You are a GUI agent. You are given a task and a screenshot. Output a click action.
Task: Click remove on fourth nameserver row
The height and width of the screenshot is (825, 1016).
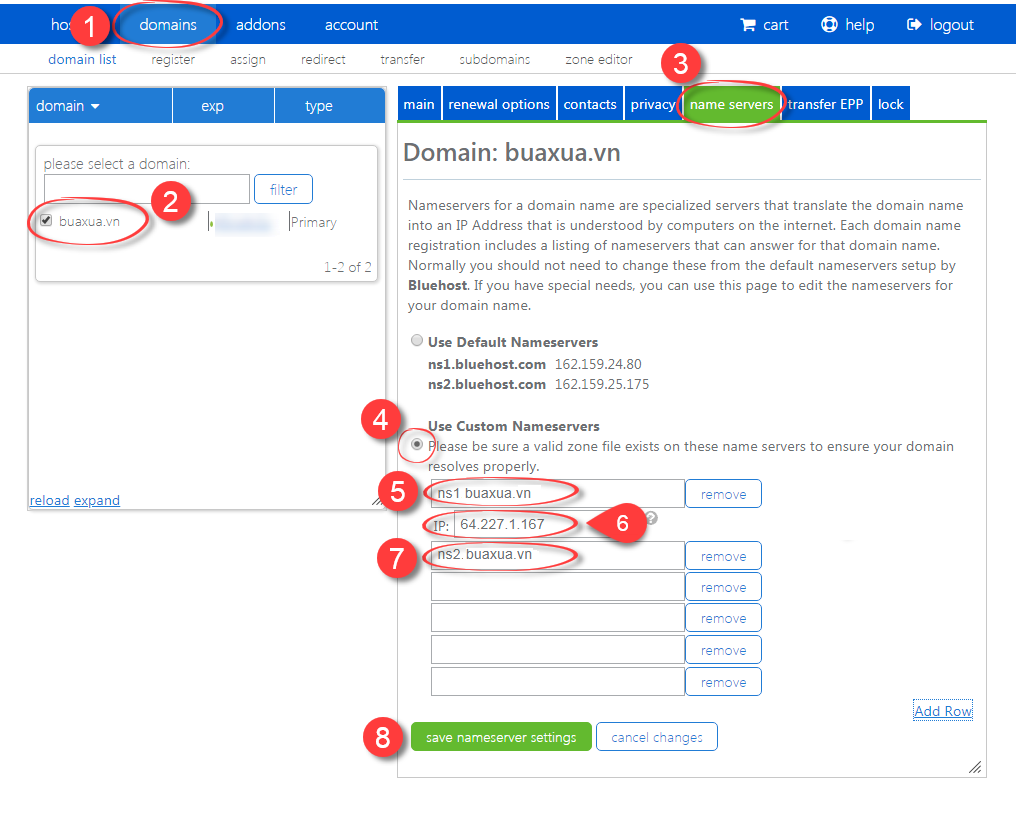point(723,618)
